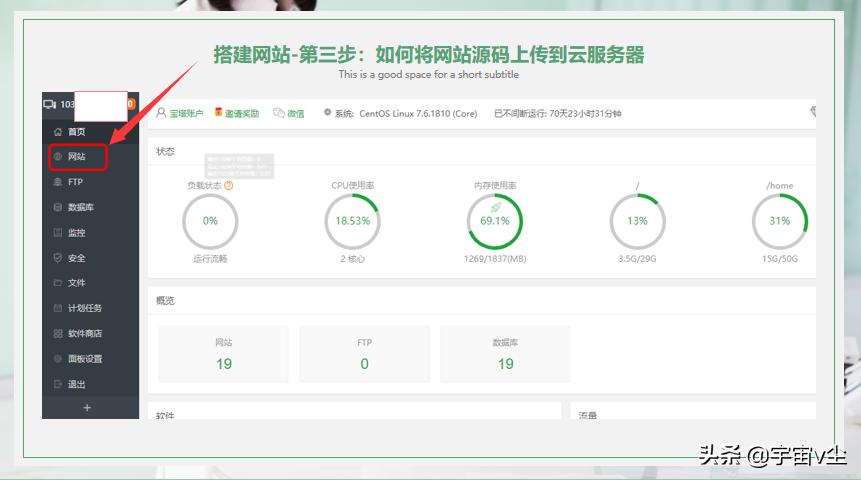Open the 数据库 overview card showing 19

point(505,354)
